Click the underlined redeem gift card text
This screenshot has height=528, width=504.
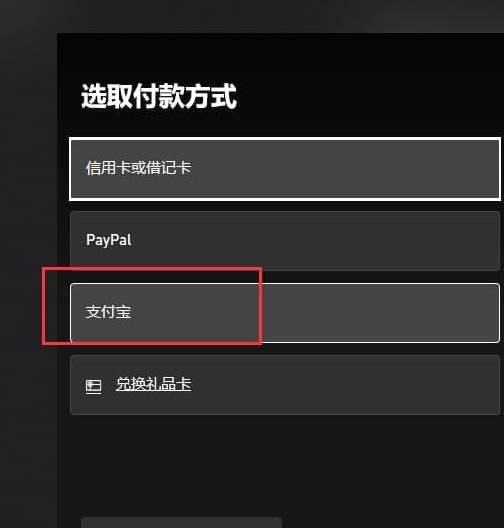click(x=154, y=384)
